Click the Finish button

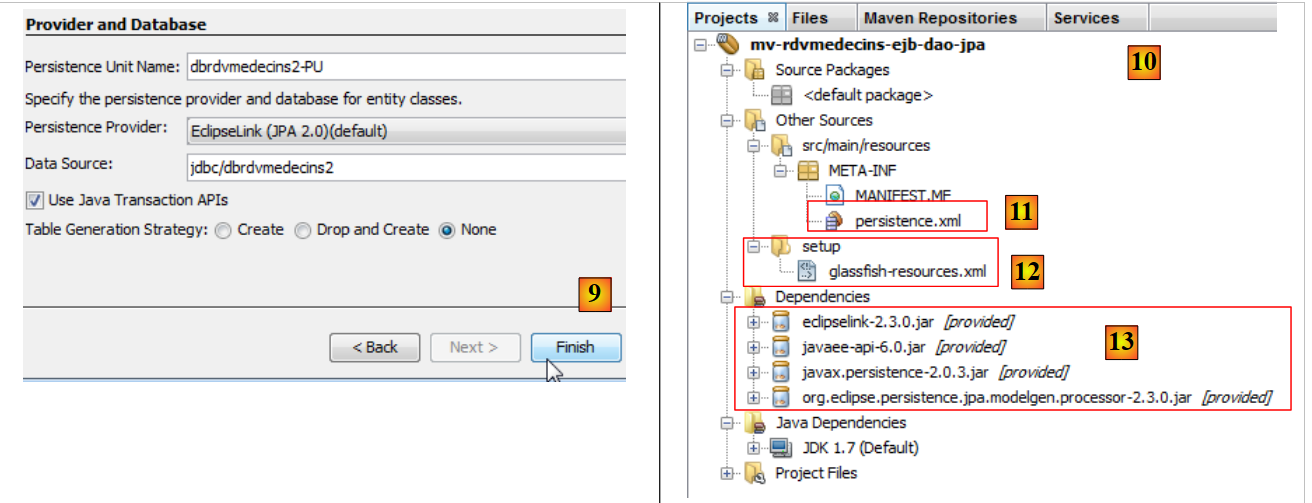[x=575, y=347]
